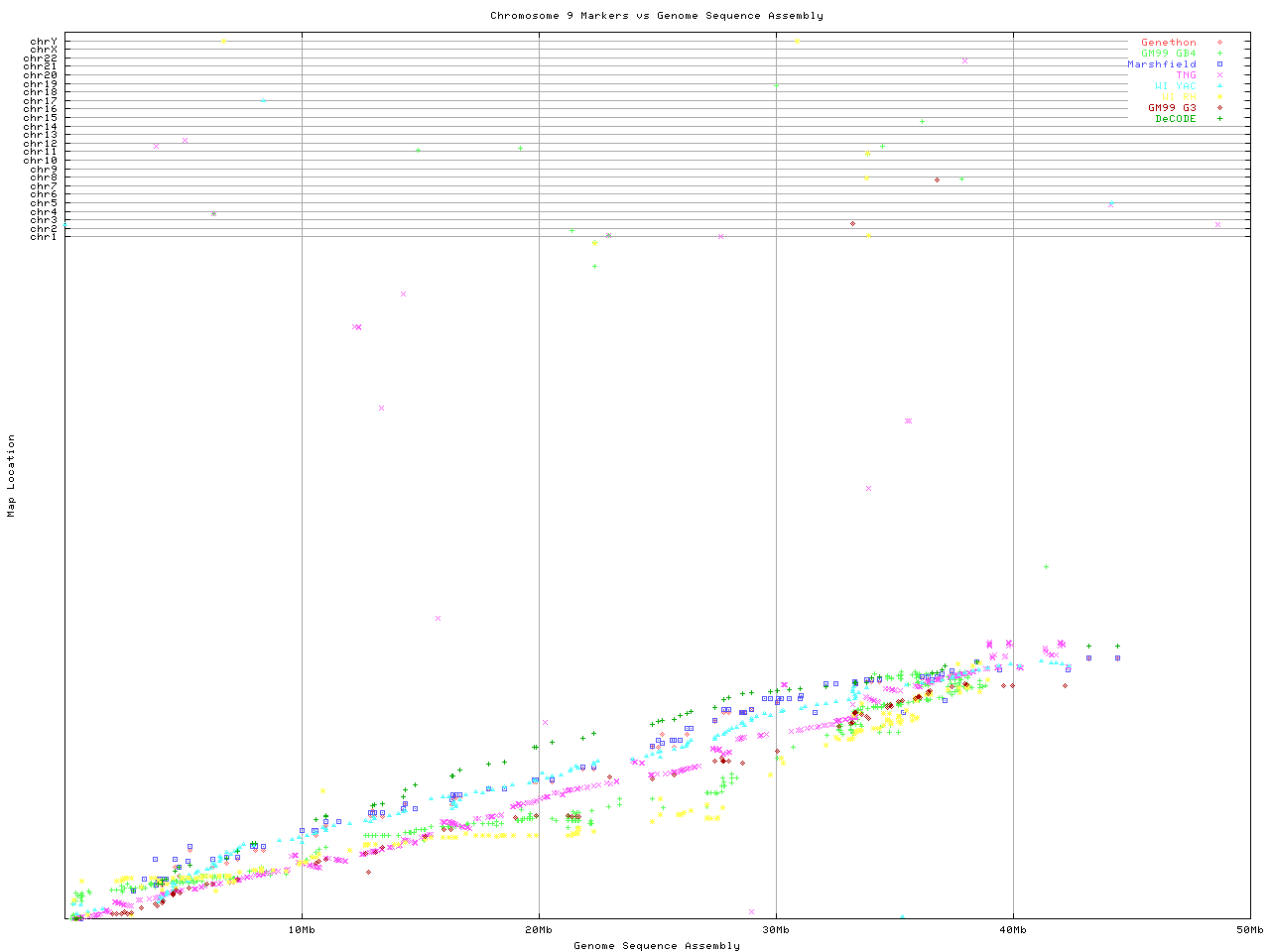Click the 30Mb x-axis tick label
Screen dimensions: 1270x952
[776, 930]
